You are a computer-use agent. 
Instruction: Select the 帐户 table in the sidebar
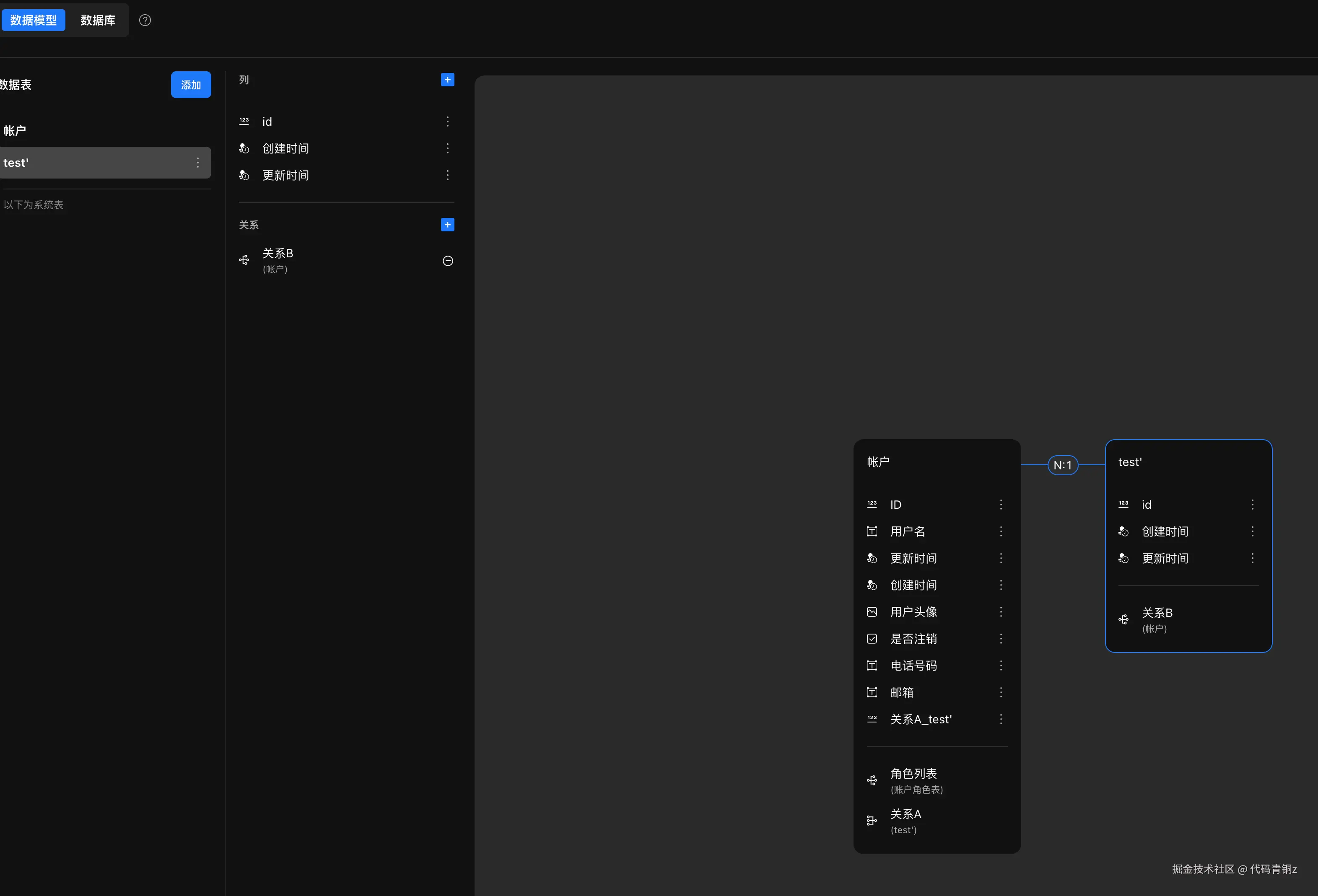(x=15, y=131)
